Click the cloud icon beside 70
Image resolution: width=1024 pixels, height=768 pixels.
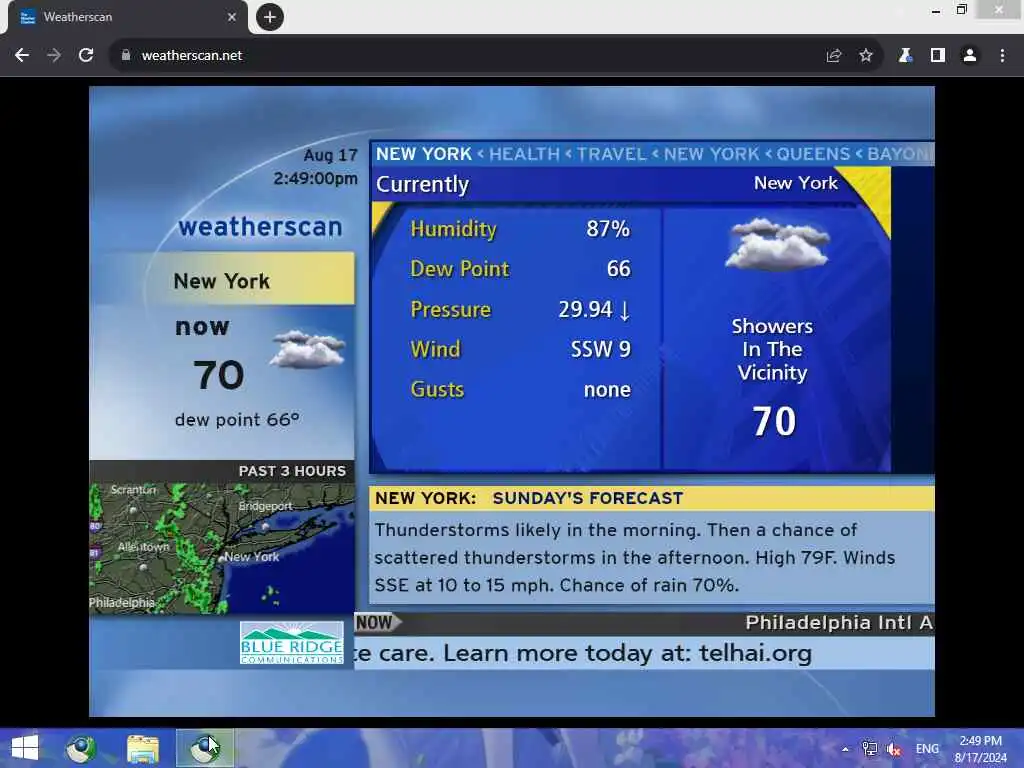[308, 349]
